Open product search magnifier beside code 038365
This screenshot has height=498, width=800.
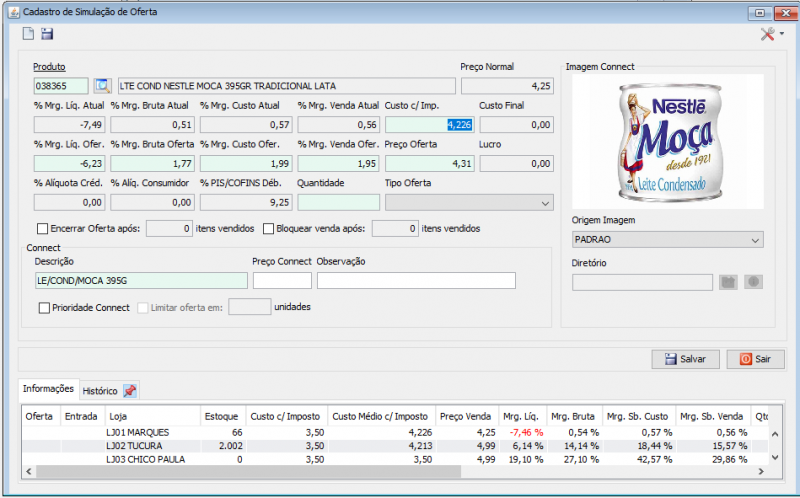click(x=103, y=86)
